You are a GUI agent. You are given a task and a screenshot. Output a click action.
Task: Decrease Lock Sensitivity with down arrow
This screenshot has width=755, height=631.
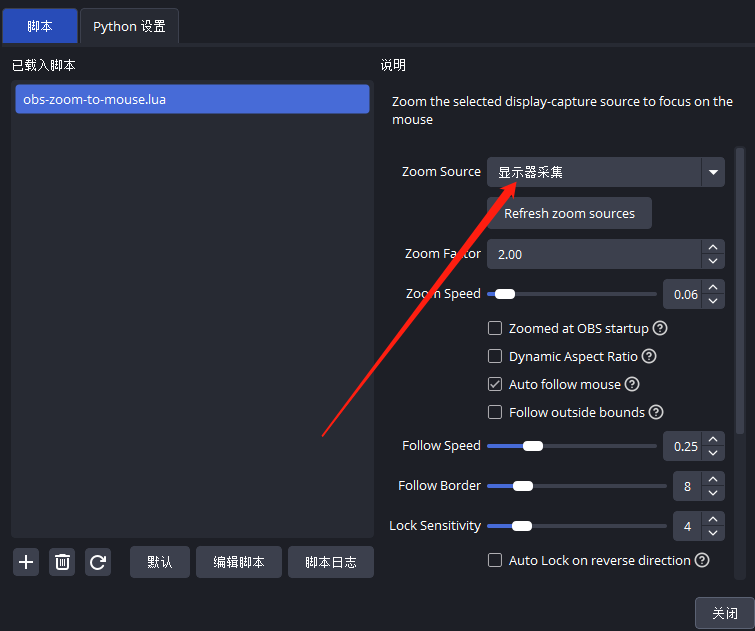tap(713, 533)
